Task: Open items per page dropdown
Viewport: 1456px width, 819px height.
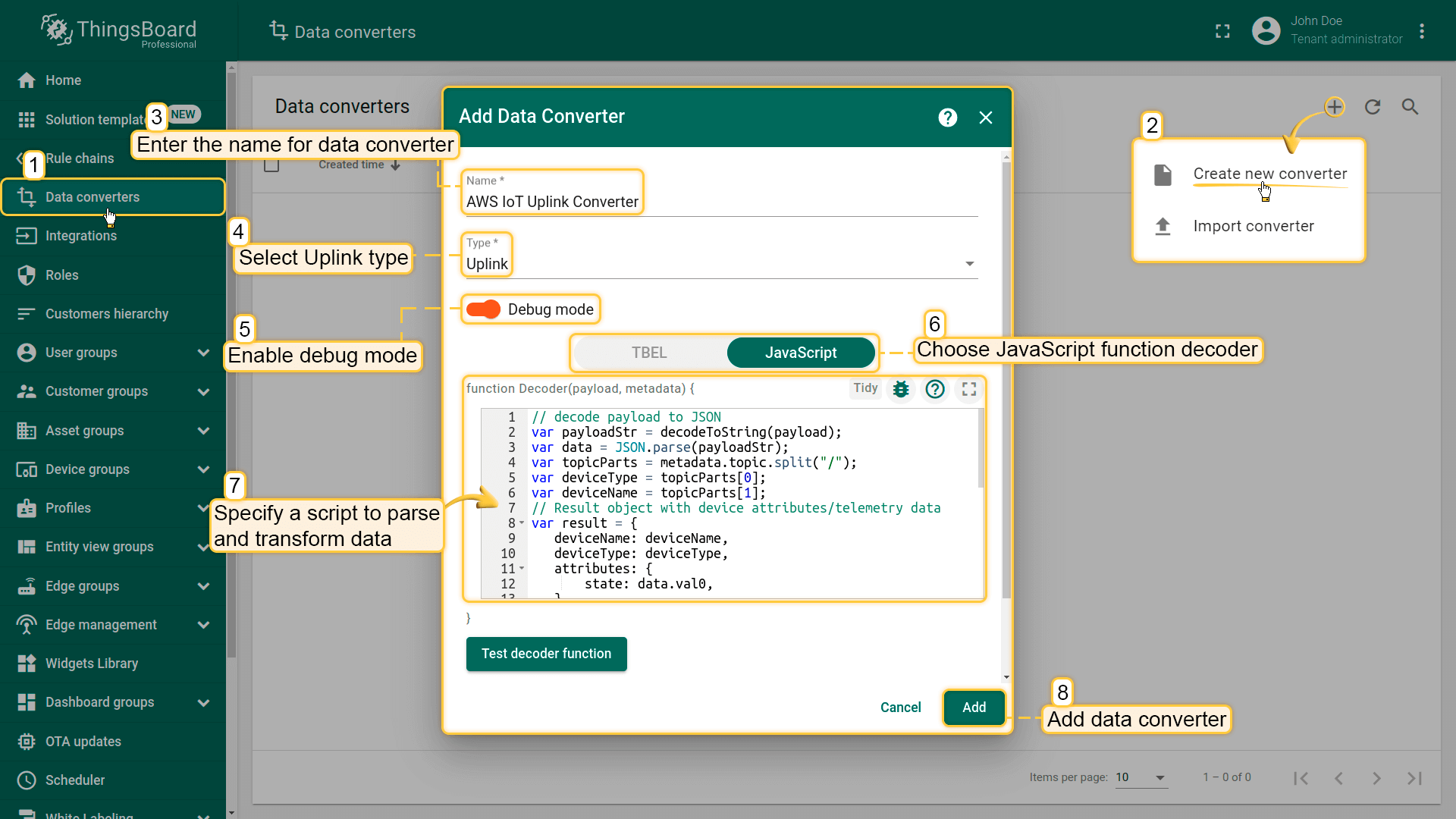Action: click(1141, 777)
